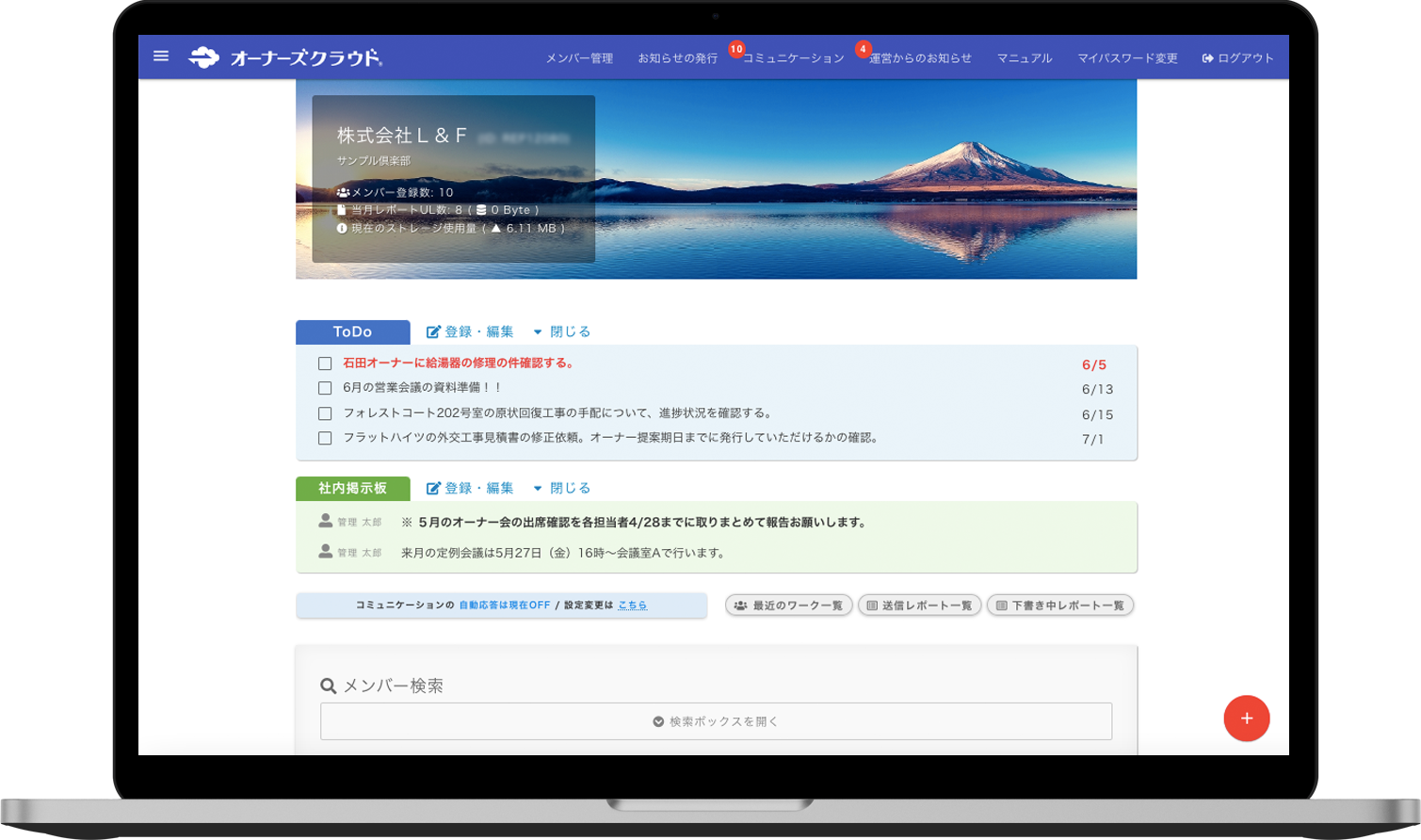The width and height of the screenshot is (1421, 840).
Task: Open the 送信レポート一覧 button
Action: (x=920, y=606)
